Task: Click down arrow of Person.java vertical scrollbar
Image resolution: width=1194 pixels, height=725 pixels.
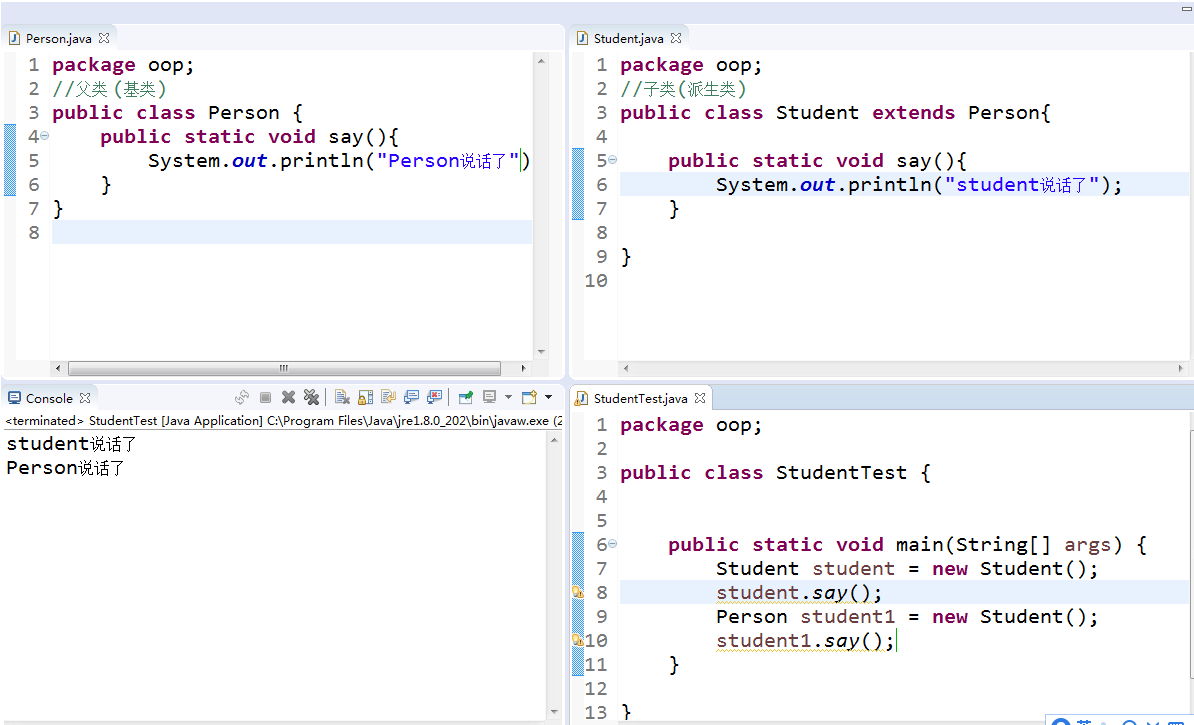Action: (x=541, y=352)
